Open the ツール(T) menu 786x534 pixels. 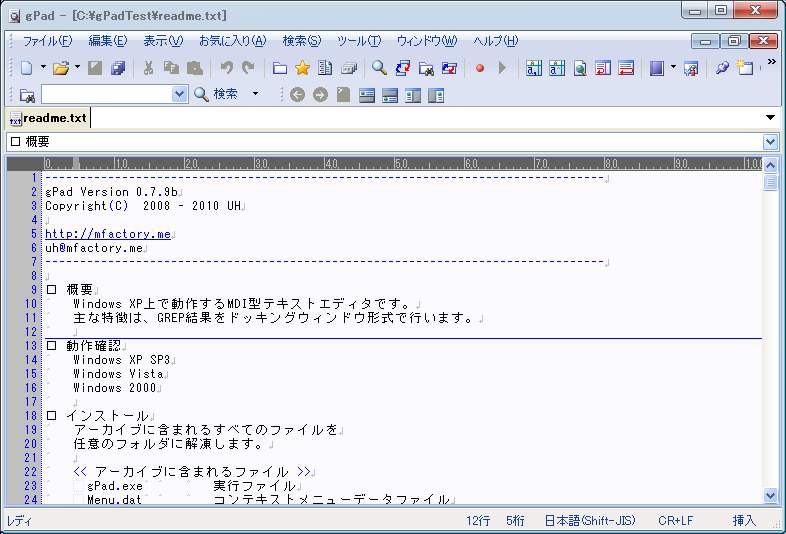pos(359,41)
